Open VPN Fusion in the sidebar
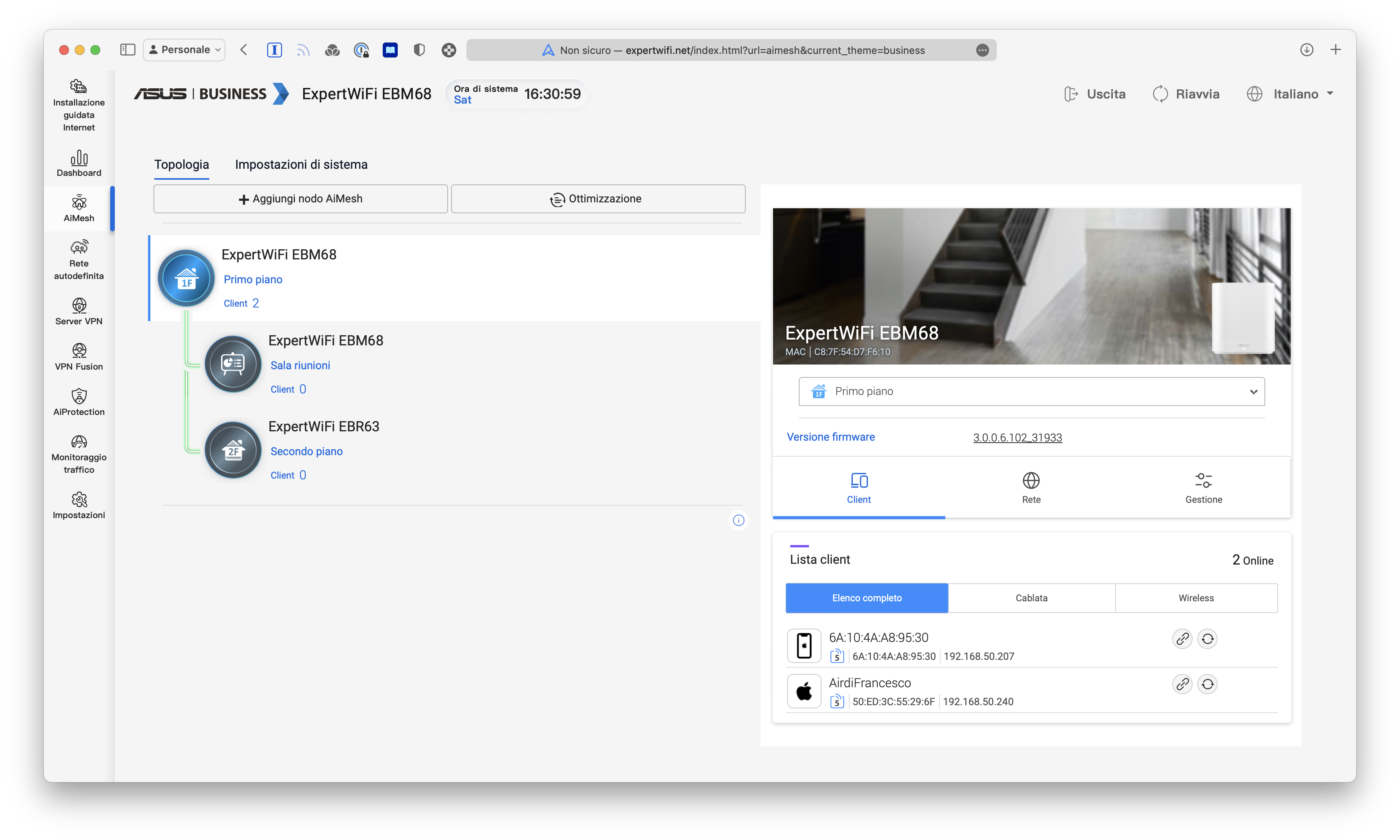This screenshot has height=840, width=1400. click(79, 356)
